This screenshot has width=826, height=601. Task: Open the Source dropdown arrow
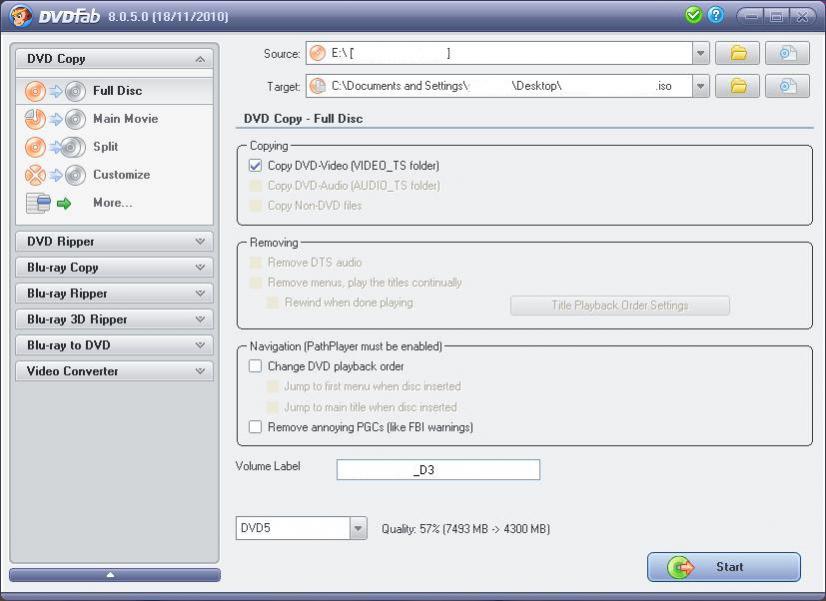pyautogui.click(x=701, y=53)
